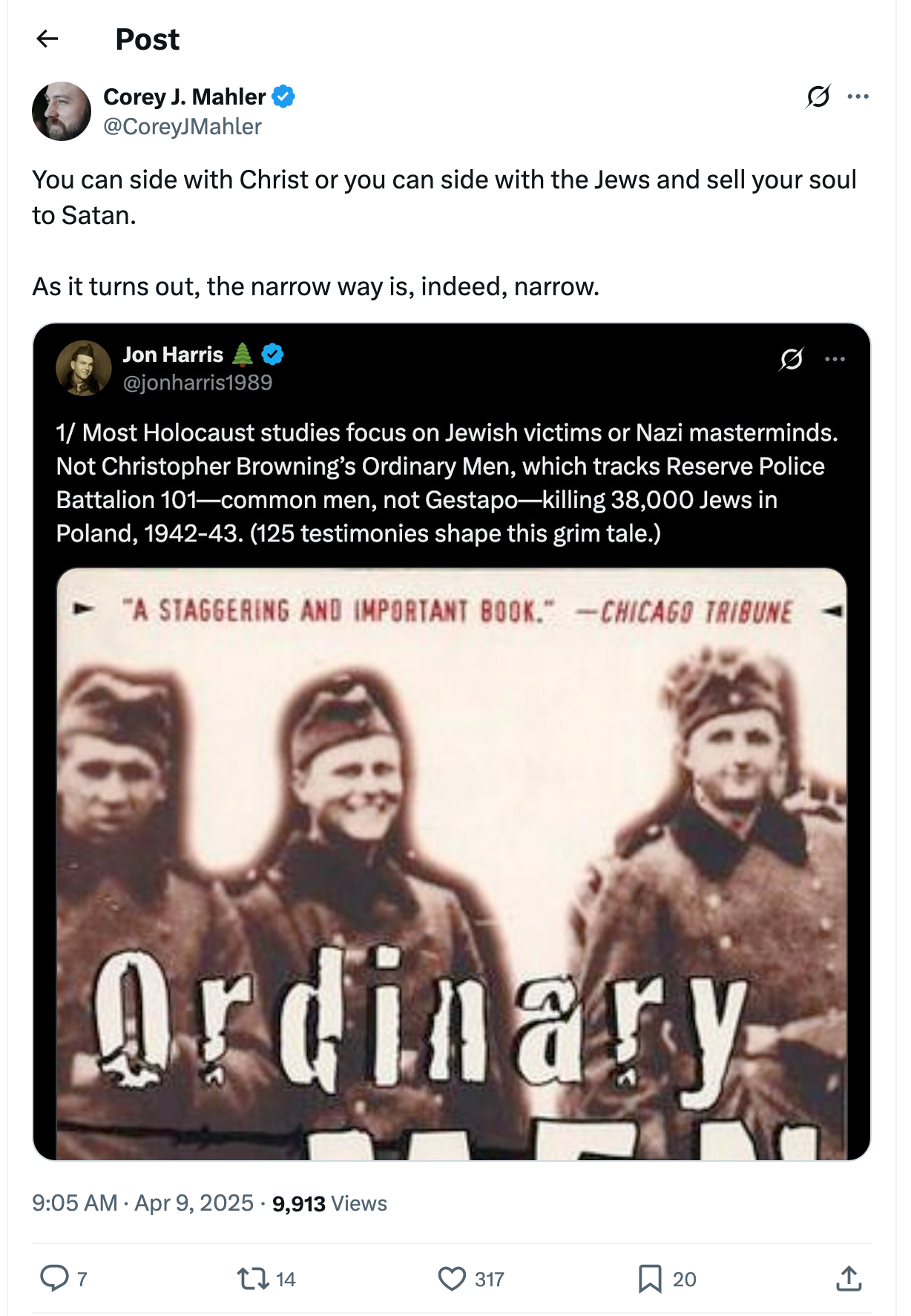Open the main post's three-dot more menu
Screen dimensions: 911x1316
(x=858, y=96)
